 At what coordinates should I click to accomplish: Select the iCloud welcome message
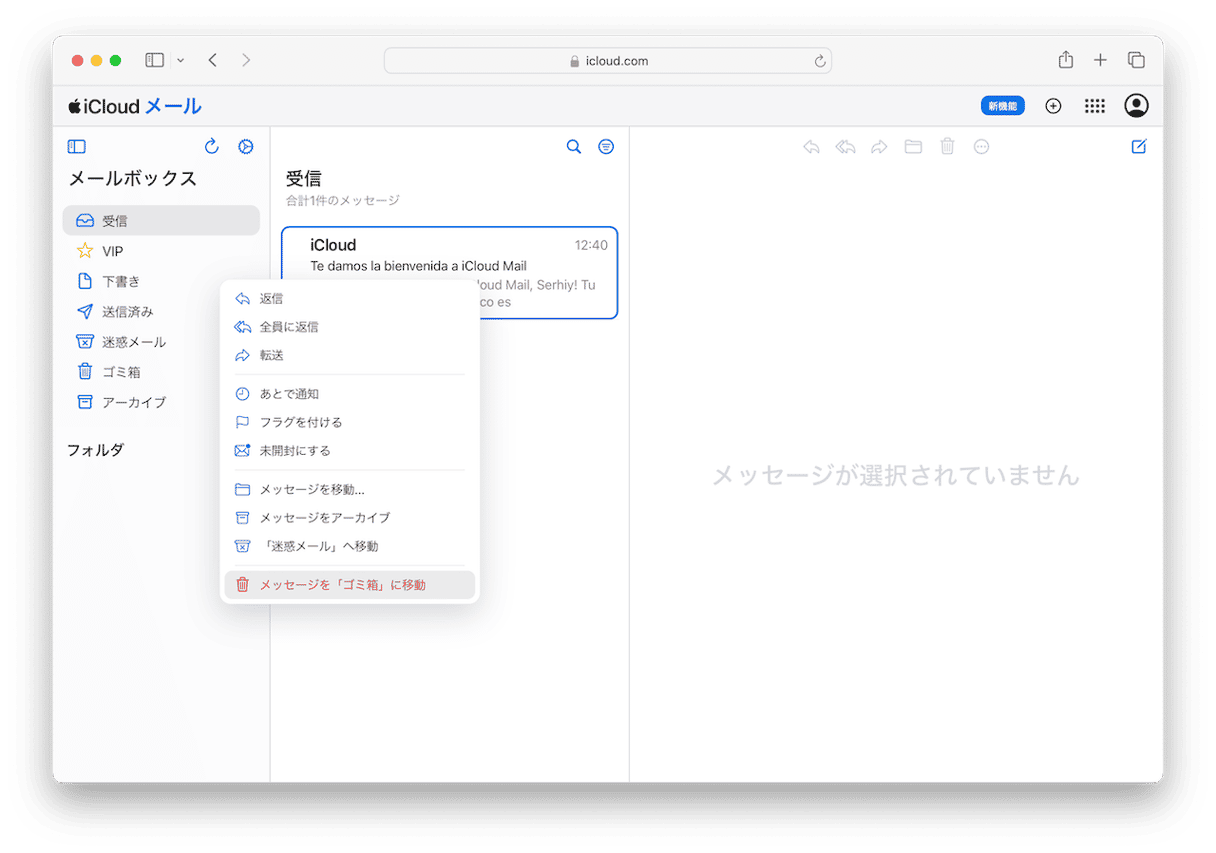tap(449, 272)
